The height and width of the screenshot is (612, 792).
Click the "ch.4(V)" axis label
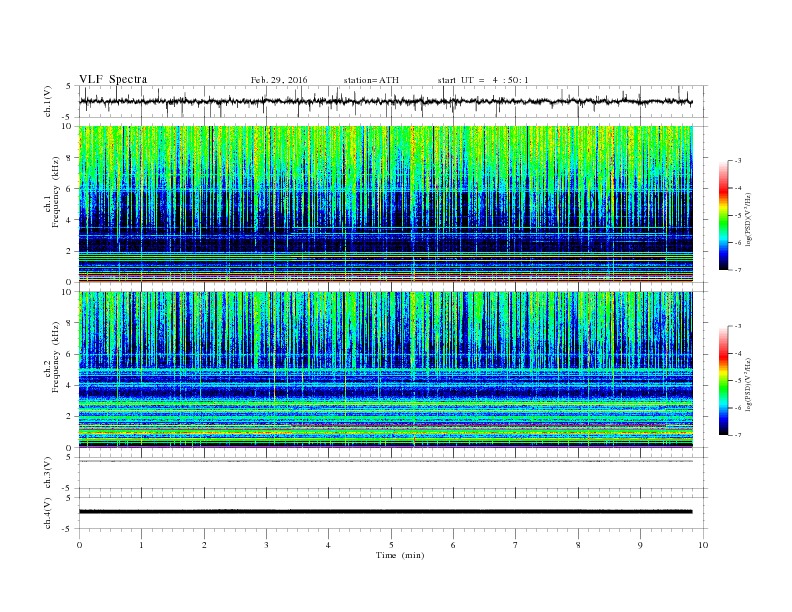pyautogui.click(x=48, y=513)
